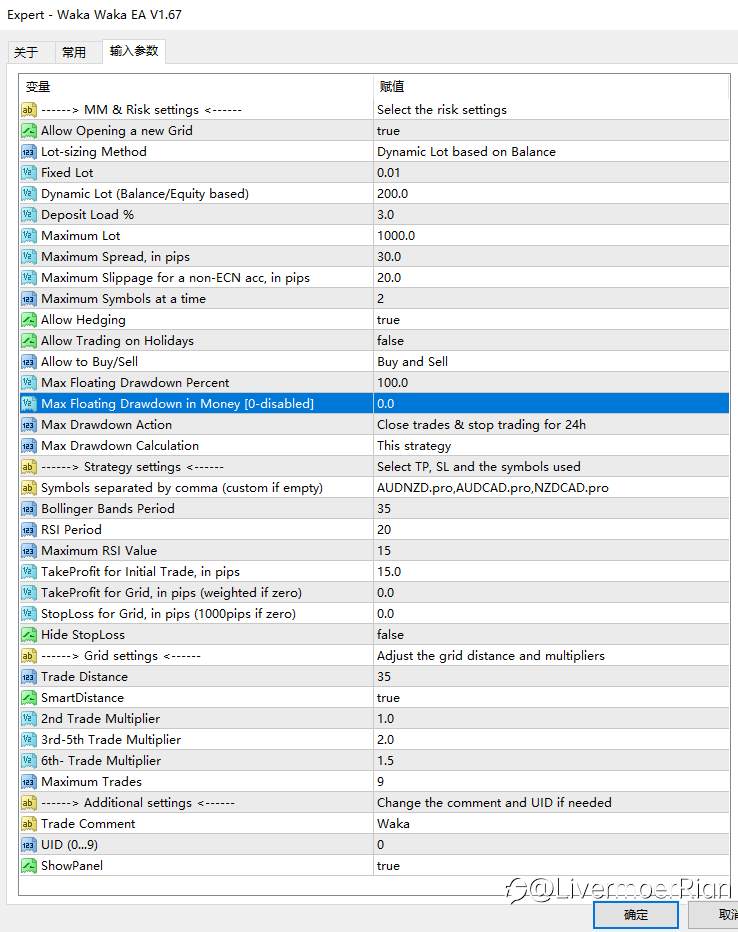The image size is (738, 932).
Task: Click the icon beside Maximum Symbols at a time
Action: [29, 299]
